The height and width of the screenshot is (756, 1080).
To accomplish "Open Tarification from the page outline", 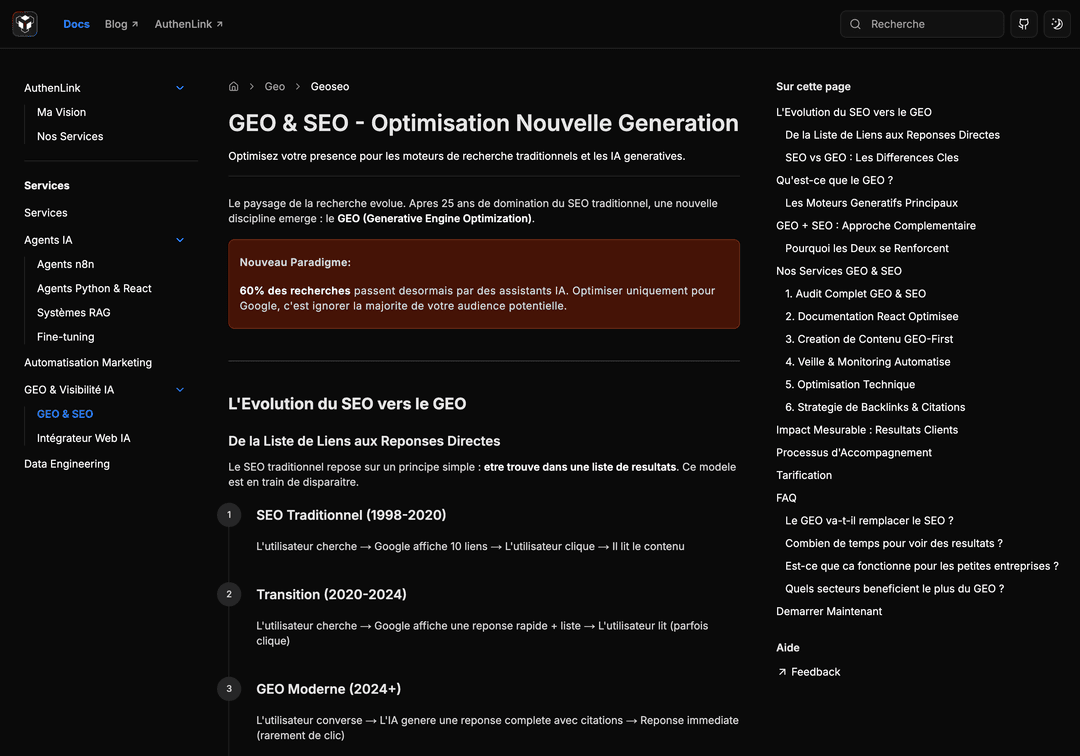I will tap(803, 475).
